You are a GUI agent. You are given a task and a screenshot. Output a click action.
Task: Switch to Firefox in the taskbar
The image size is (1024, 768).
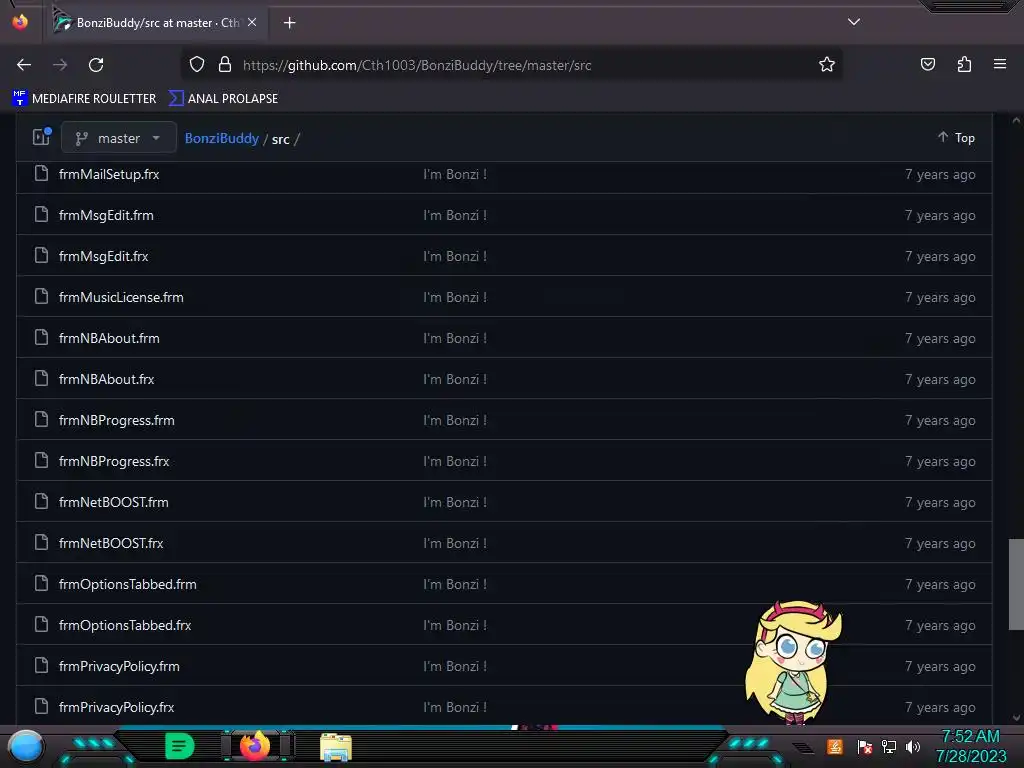point(255,746)
